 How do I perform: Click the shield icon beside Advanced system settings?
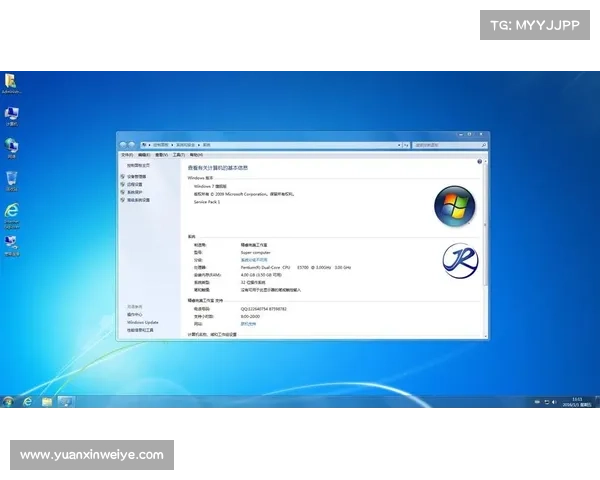(122, 200)
